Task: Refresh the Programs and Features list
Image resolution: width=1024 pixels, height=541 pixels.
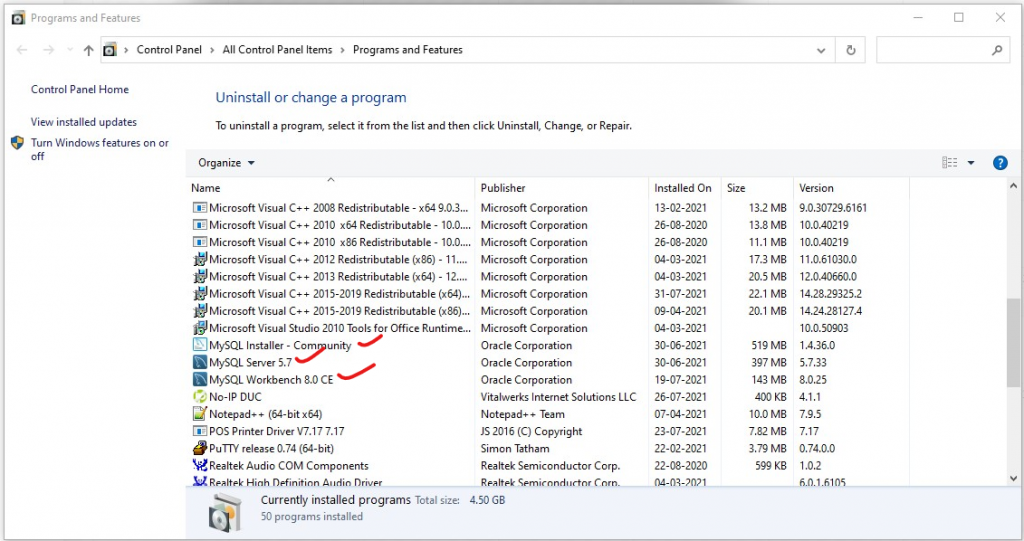Action: 850,50
